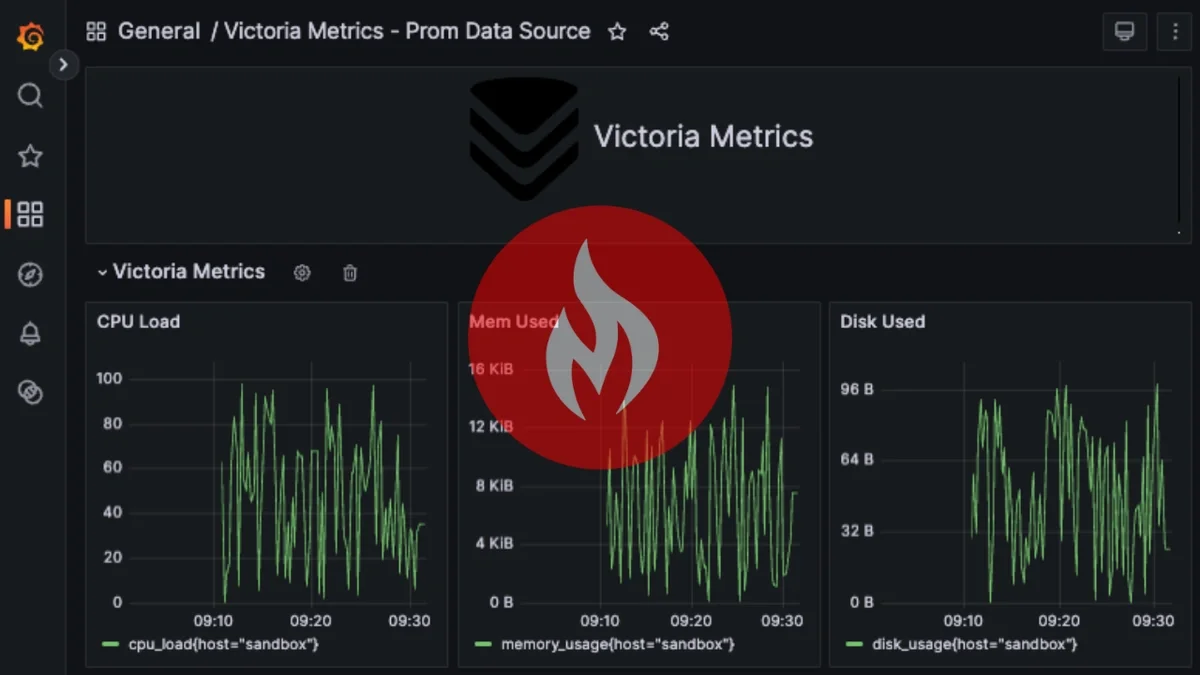Image resolution: width=1200 pixels, height=675 pixels.
Task: Toggle the memory_usage{host="sandbox"} legend series
Action: [x=618, y=644]
